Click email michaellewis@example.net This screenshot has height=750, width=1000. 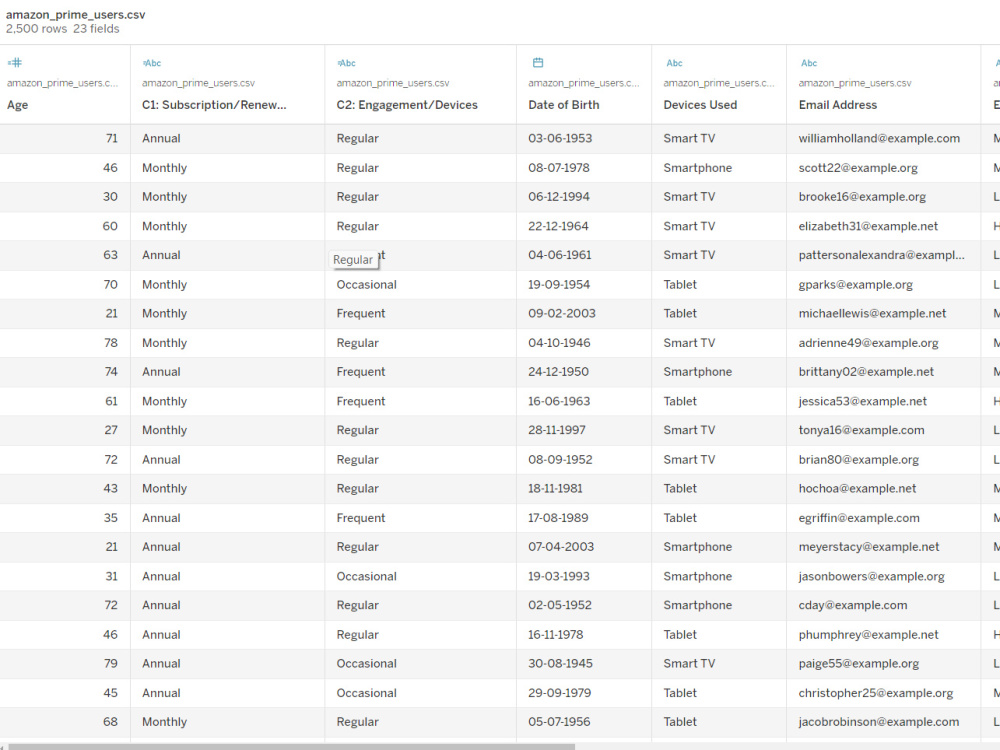[x=872, y=314]
